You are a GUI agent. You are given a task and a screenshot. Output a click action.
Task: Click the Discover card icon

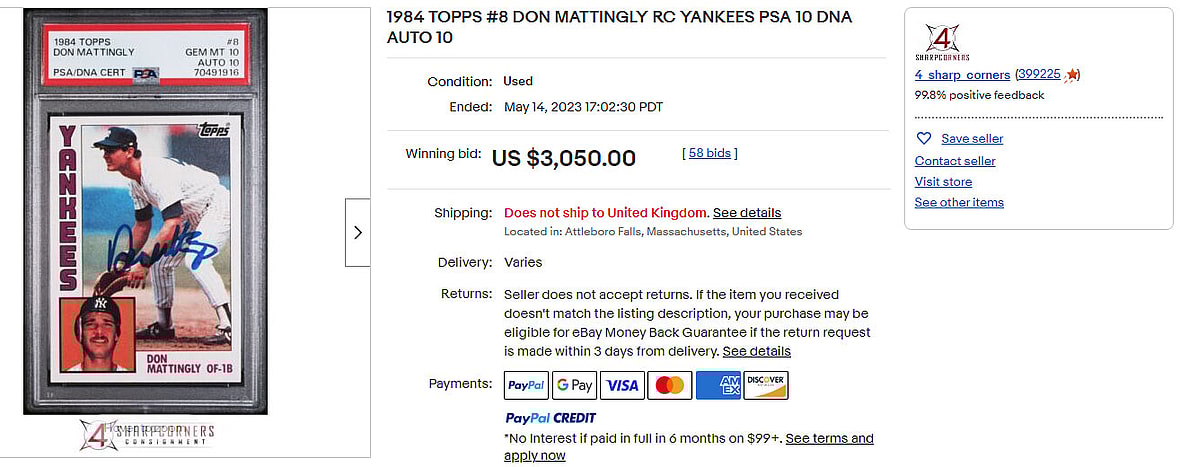click(x=766, y=385)
